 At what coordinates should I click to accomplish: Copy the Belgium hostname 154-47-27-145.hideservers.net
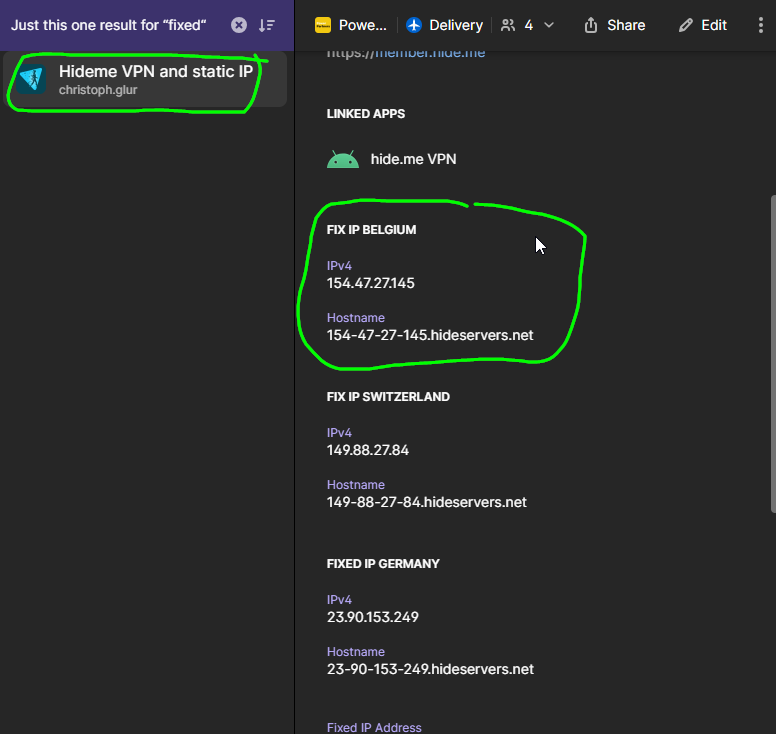pyautogui.click(x=430, y=335)
